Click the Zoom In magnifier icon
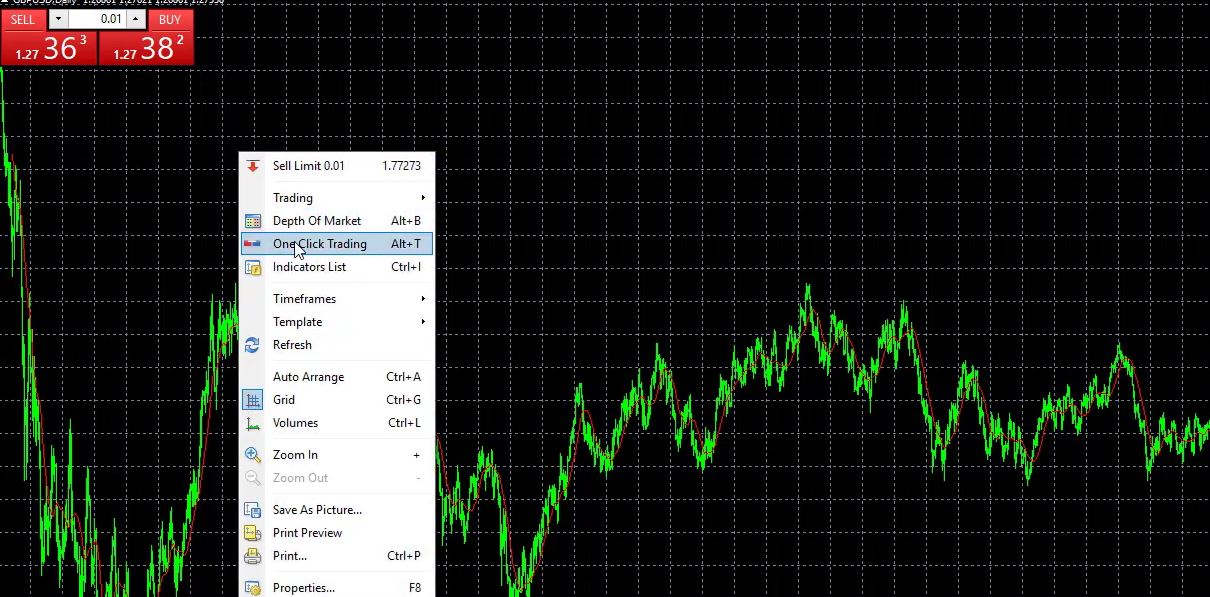The width and height of the screenshot is (1210, 597). (253, 455)
